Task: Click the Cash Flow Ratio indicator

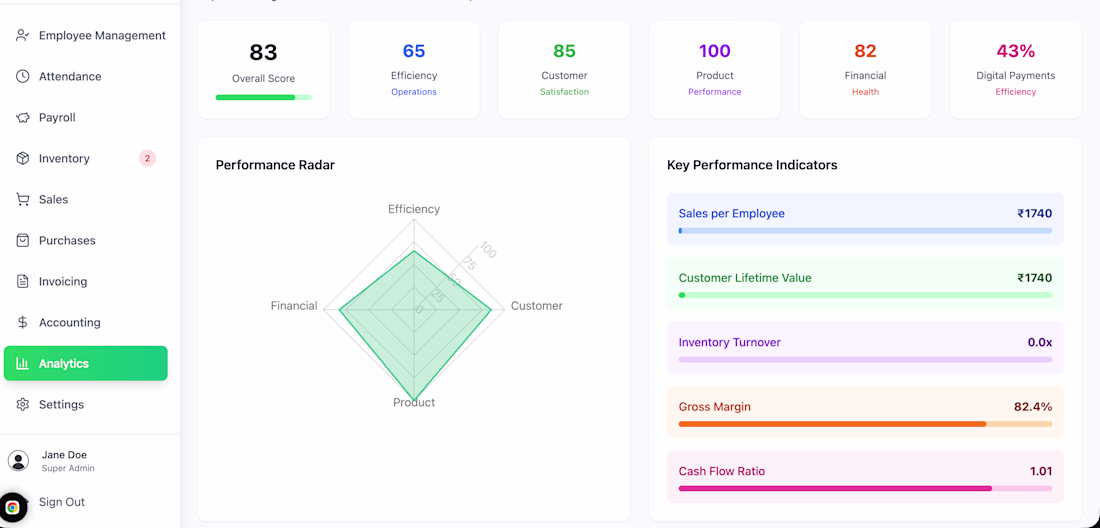Action: click(865, 477)
